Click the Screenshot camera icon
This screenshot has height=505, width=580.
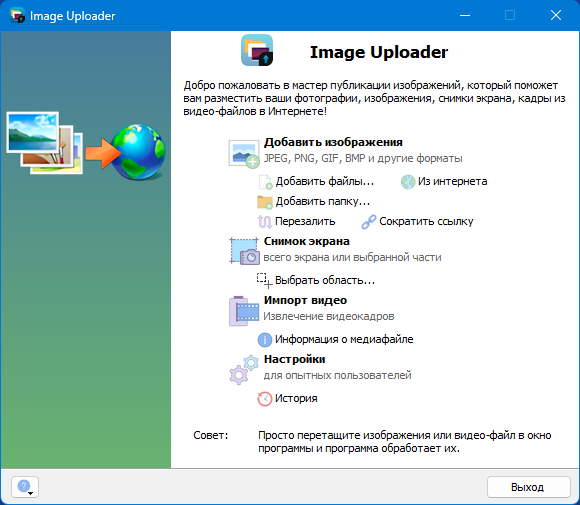click(x=244, y=251)
